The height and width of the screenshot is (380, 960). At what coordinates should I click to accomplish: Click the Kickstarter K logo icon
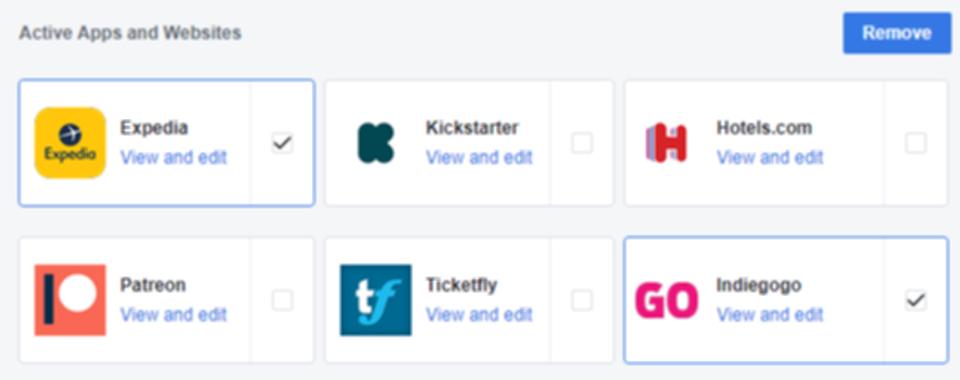[x=376, y=143]
